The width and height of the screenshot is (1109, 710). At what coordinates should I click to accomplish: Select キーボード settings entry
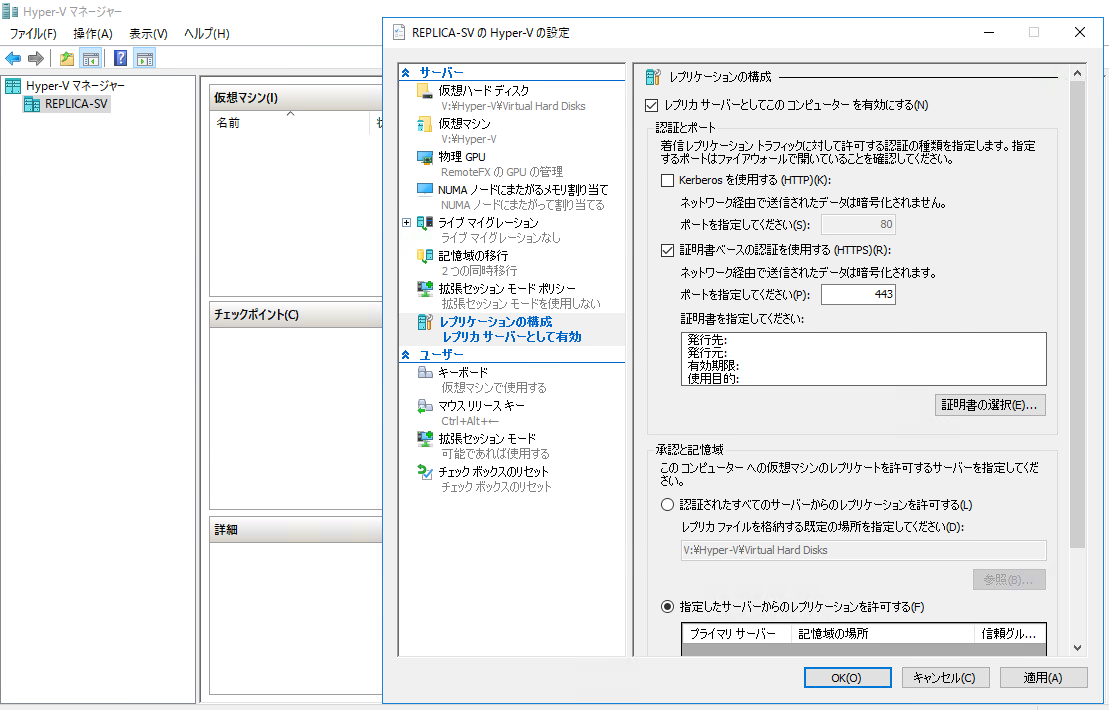click(x=512, y=380)
